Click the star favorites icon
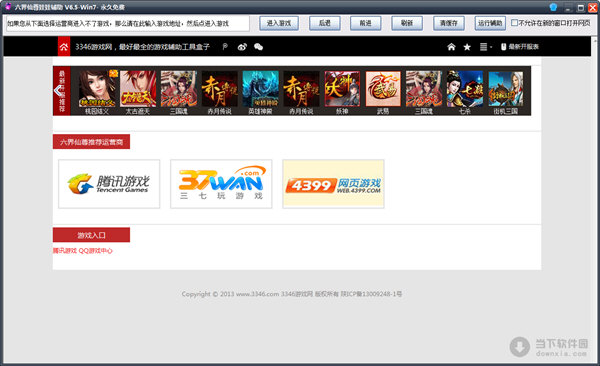This screenshot has width=600, height=366. [x=467, y=47]
